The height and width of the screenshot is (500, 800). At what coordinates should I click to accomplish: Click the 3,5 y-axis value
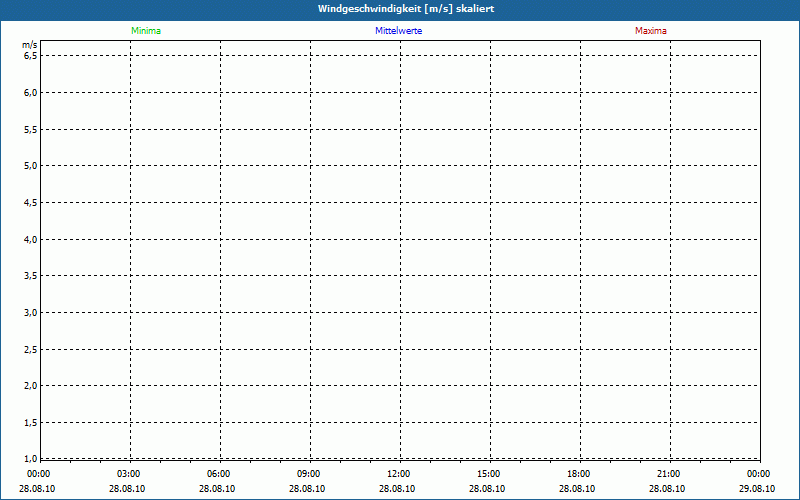pos(31,276)
